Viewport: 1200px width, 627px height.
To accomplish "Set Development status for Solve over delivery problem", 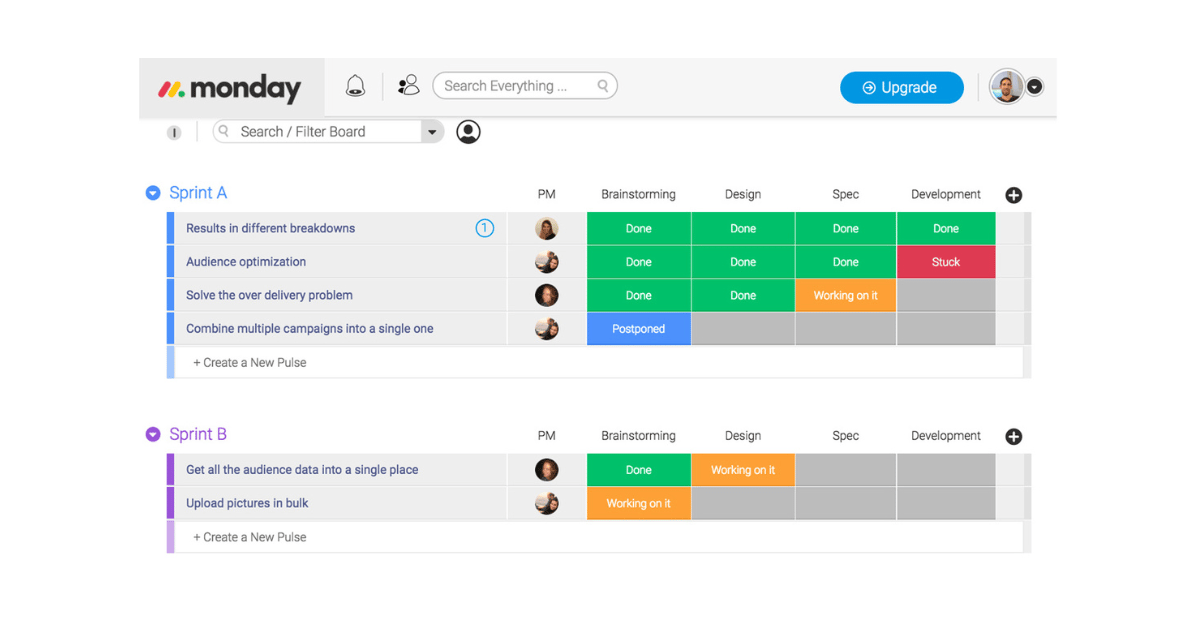I will pos(946,295).
